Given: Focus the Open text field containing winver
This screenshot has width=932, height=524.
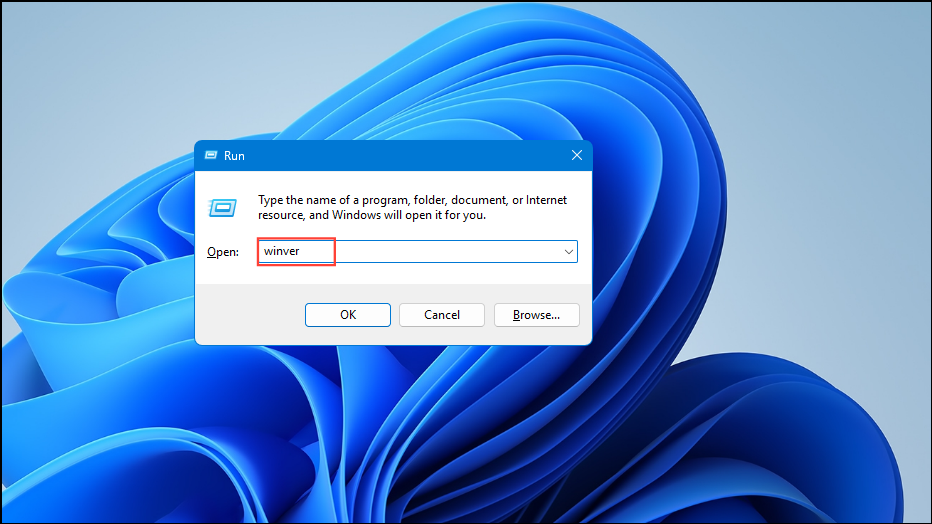Looking at the screenshot, I should 417,252.
